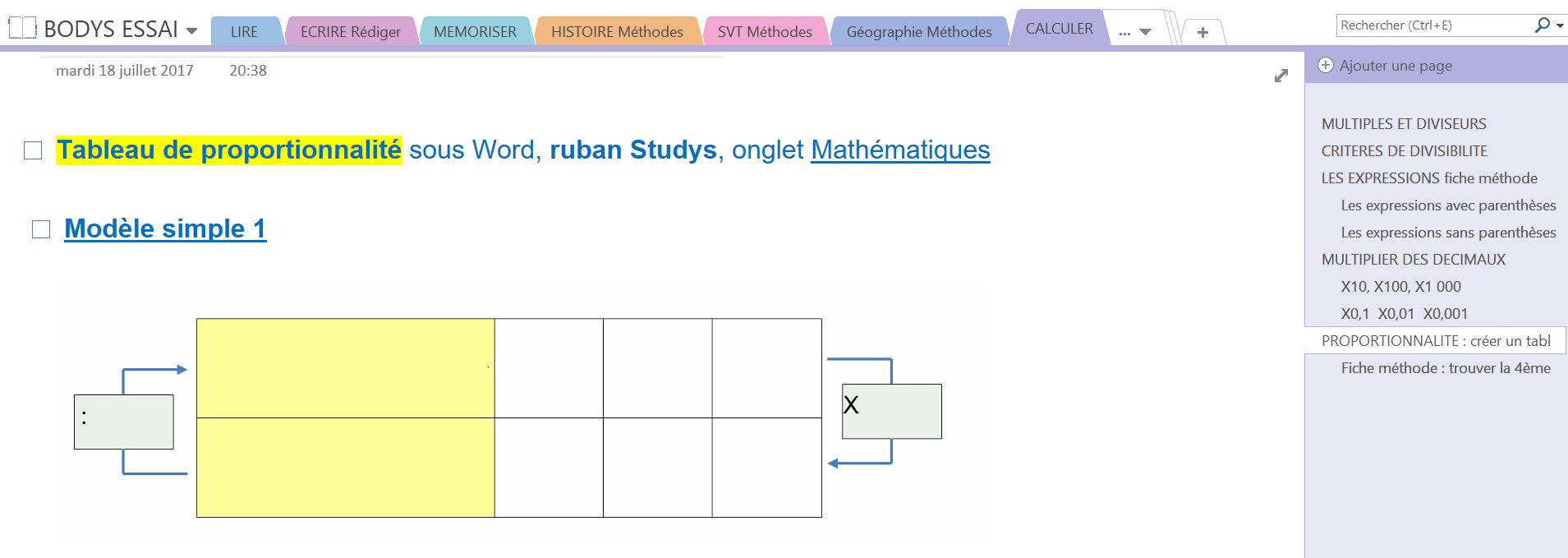Image resolution: width=1568 pixels, height=558 pixels.
Task: Check the Tableau de proportionnalité to-do box
Action: (x=33, y=150)
